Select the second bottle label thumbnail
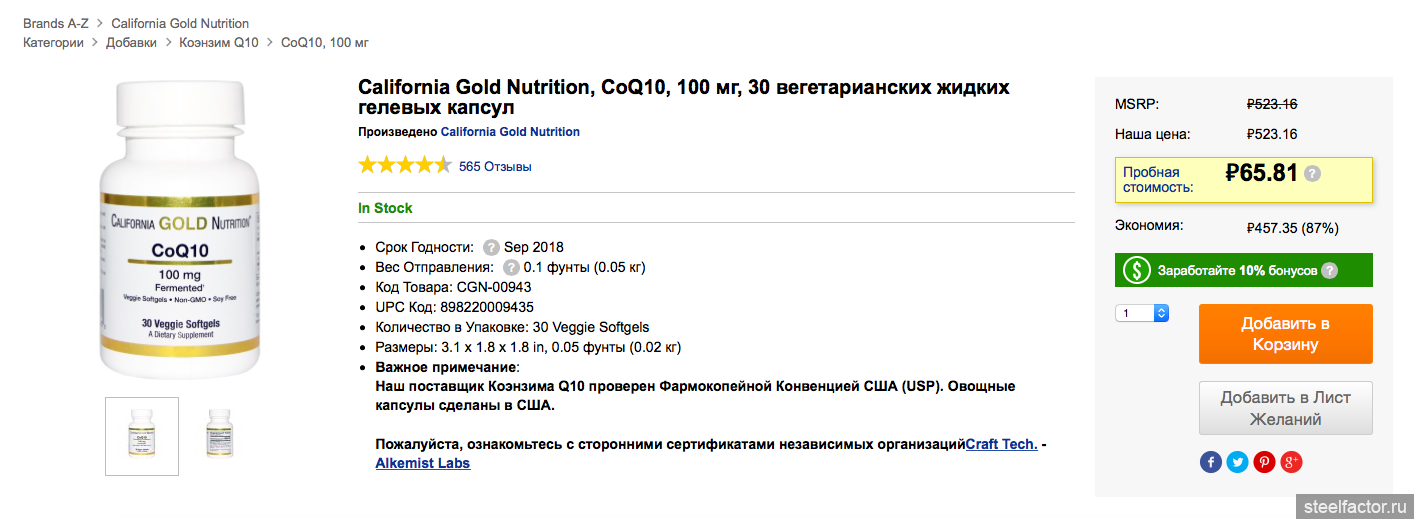1414x519 pixels. coord(219,436)
